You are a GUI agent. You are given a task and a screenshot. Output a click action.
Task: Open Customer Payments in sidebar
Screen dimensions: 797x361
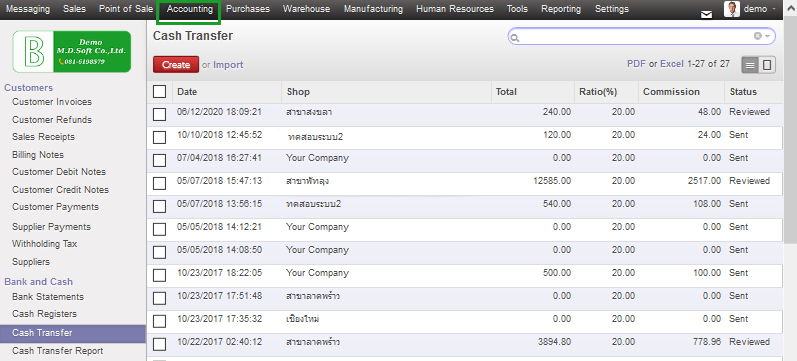55,206
